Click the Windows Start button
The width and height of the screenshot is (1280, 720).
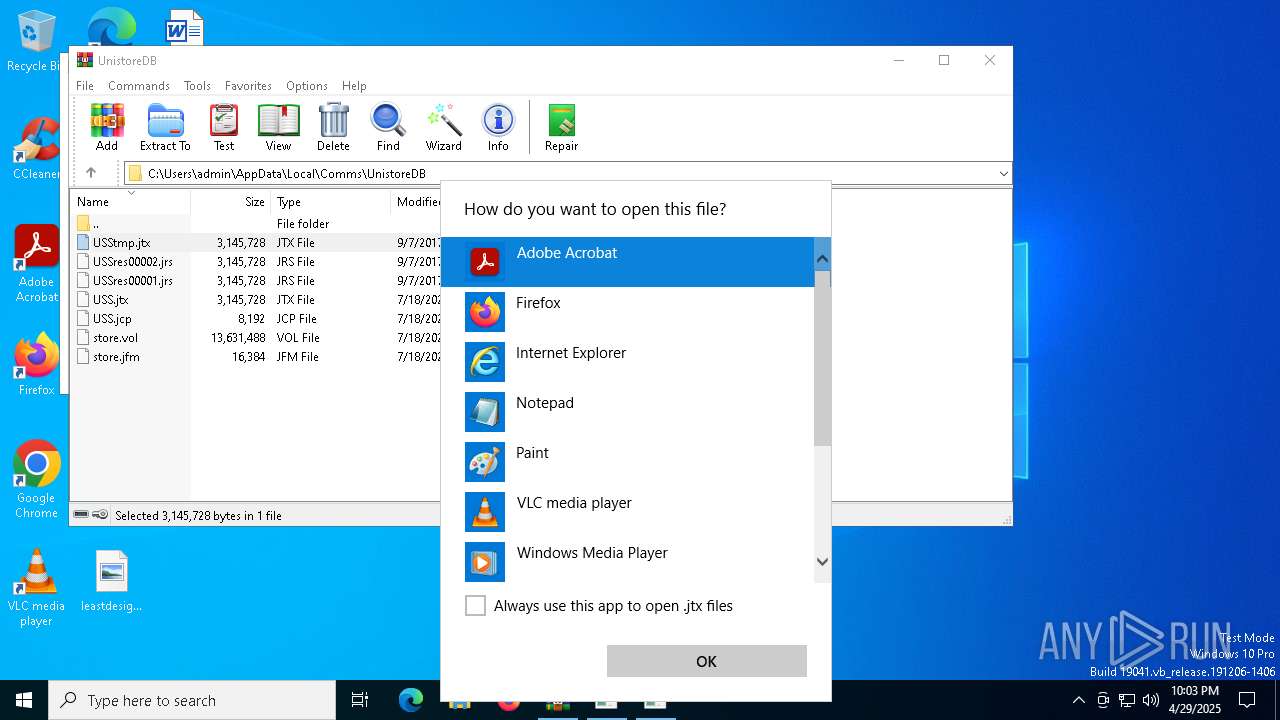pos(24,700)
